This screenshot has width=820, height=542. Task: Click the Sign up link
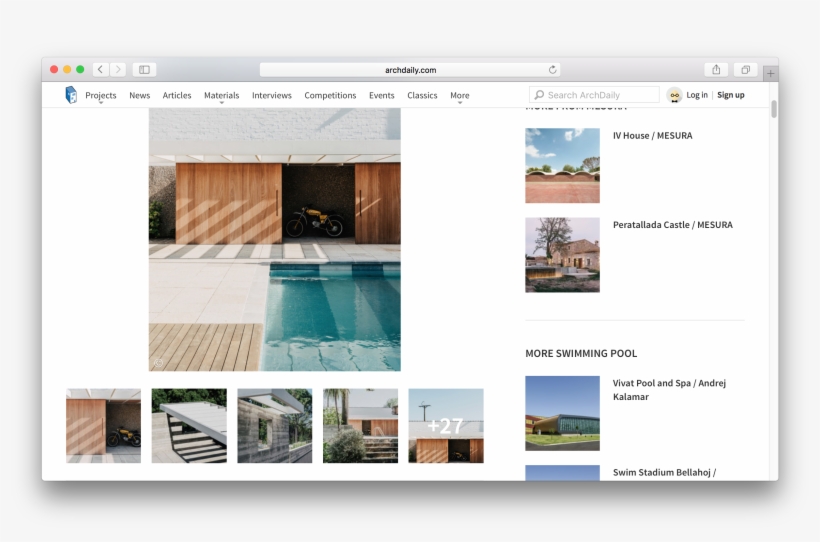pyautogui.click(x=731, y=95)
